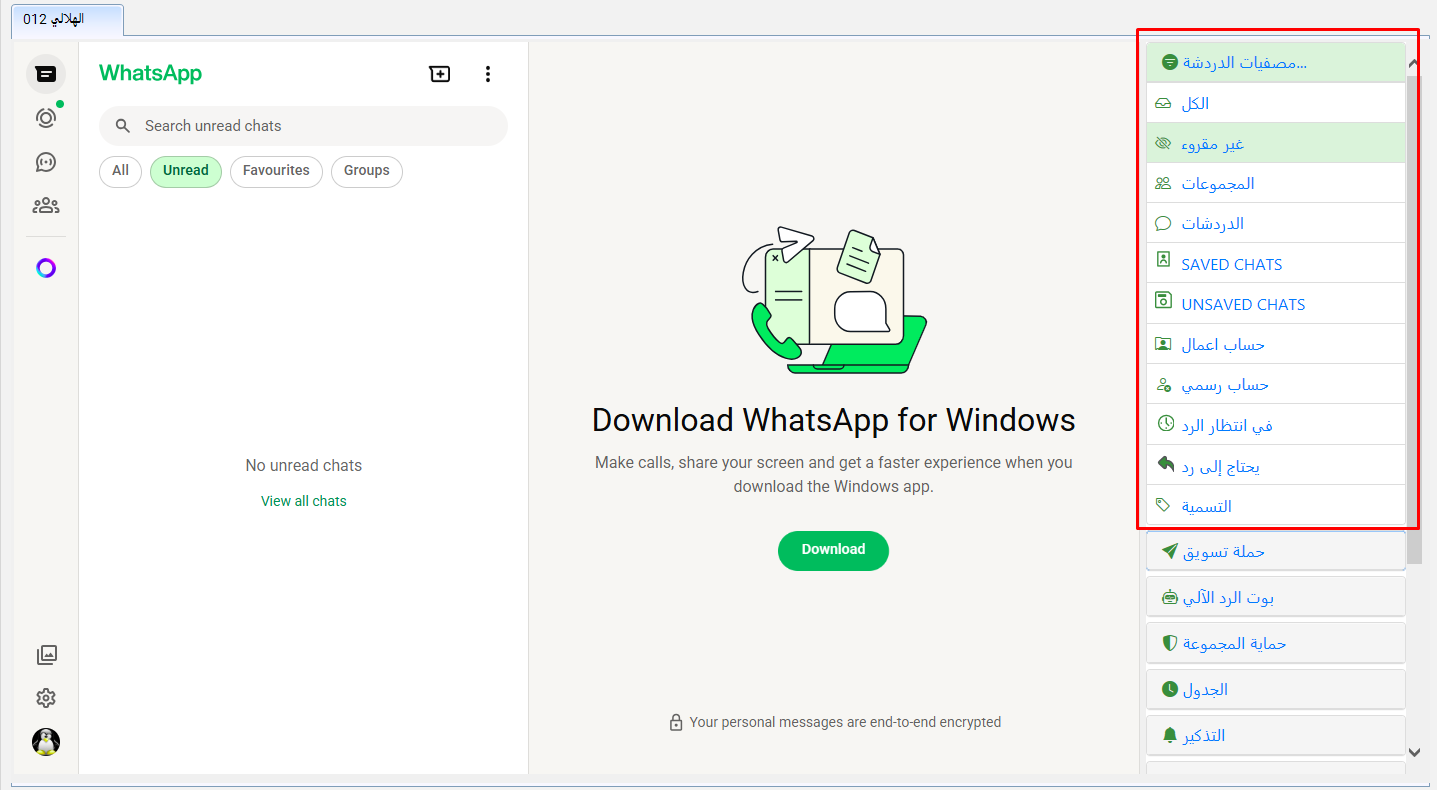Open the Media gallery icon in sidebar
This screenshot has height=790, width=1437.
(x=46, y=655)
